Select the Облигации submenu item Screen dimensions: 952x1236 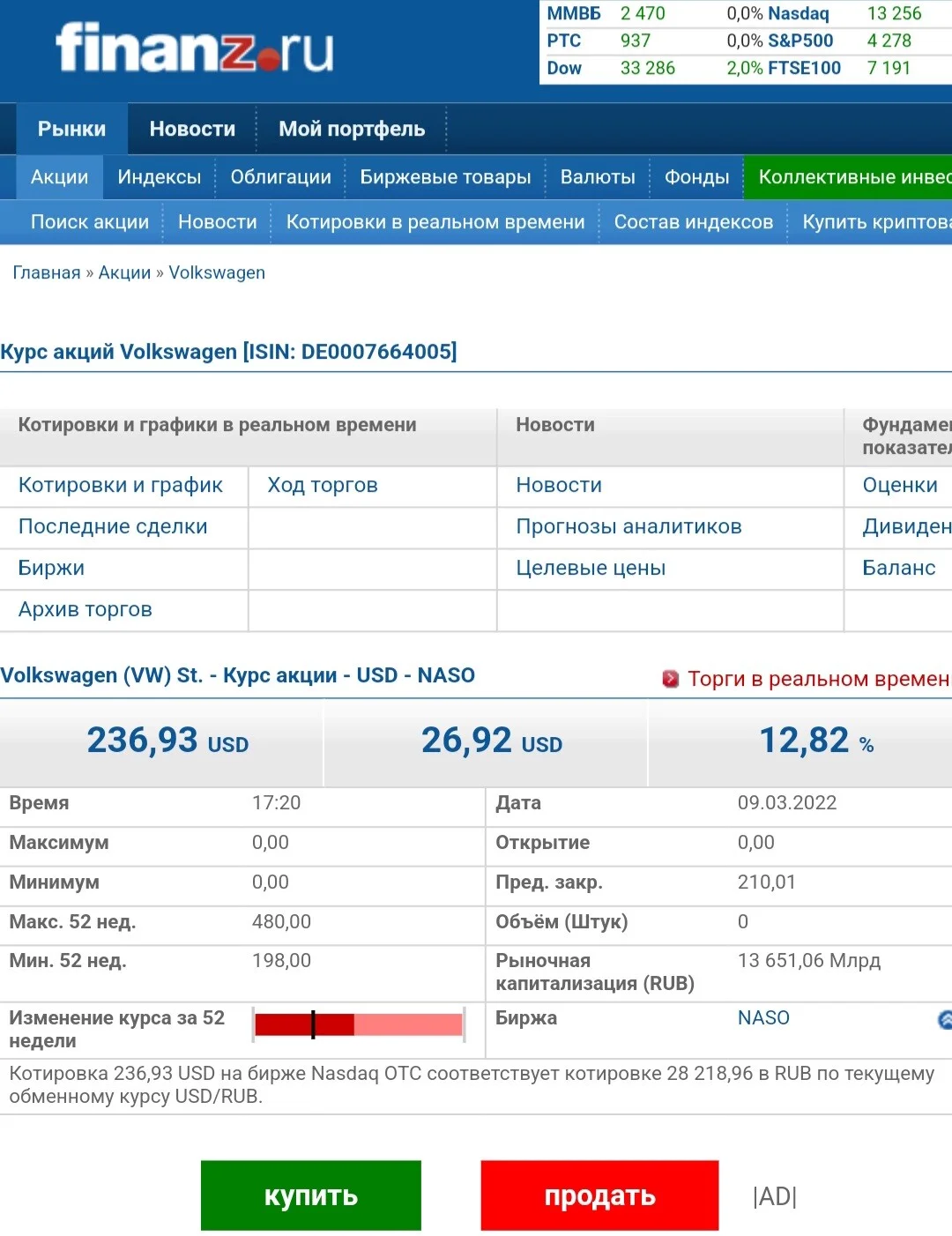click(280, 177)
